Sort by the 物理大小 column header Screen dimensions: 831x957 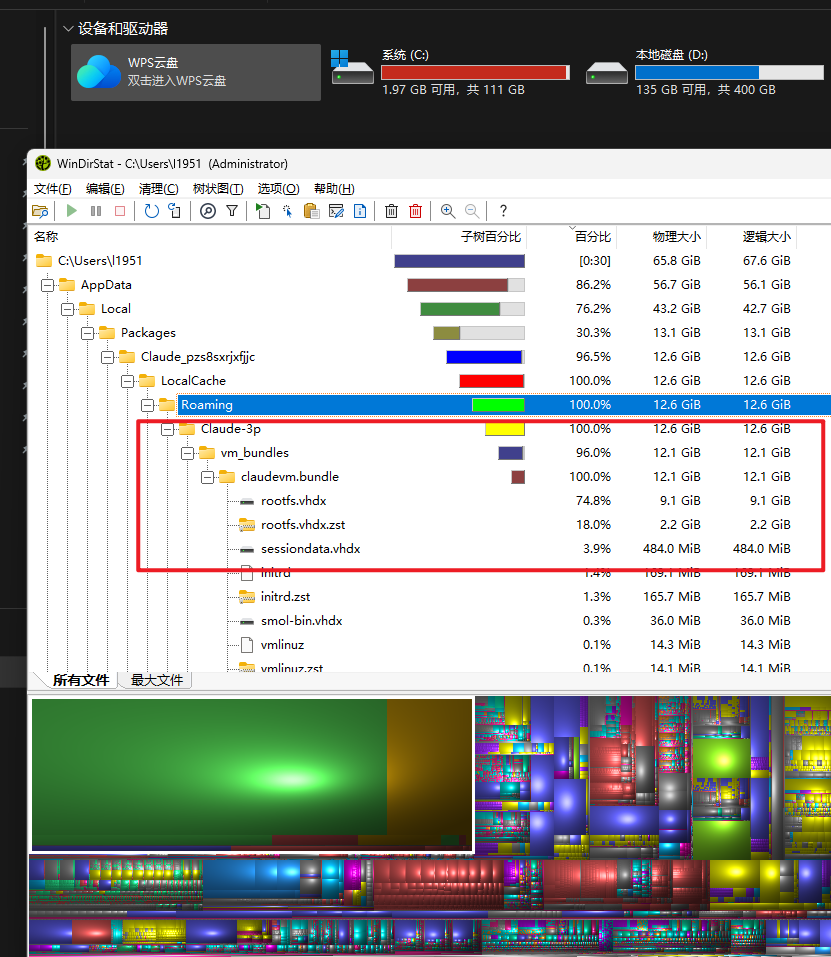tap(661, 237)
